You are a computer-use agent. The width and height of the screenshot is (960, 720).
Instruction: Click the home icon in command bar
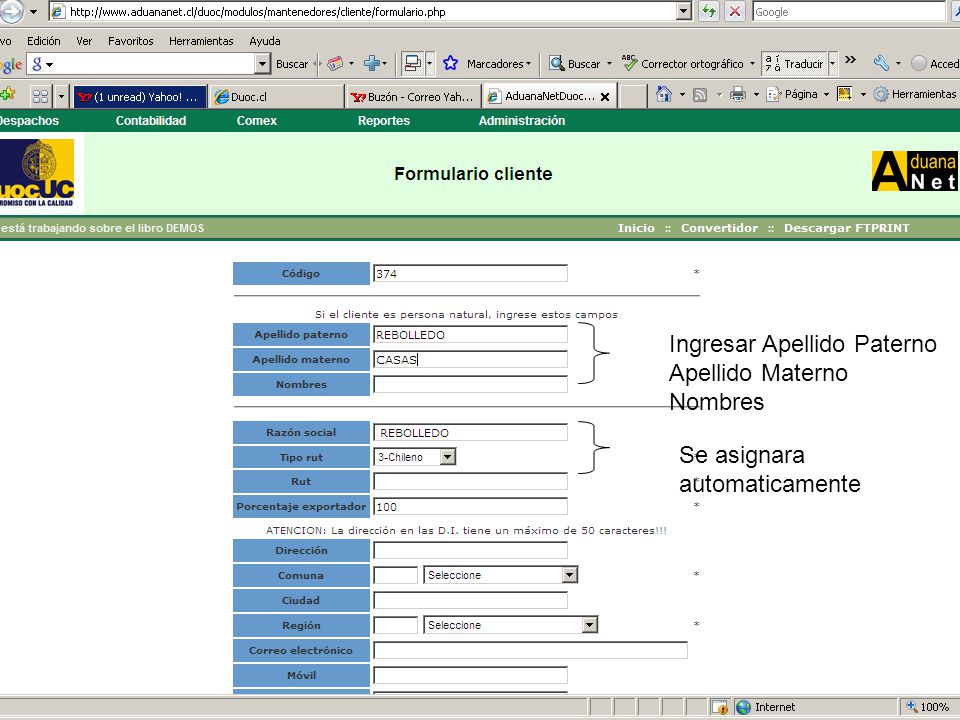point(664,94)
